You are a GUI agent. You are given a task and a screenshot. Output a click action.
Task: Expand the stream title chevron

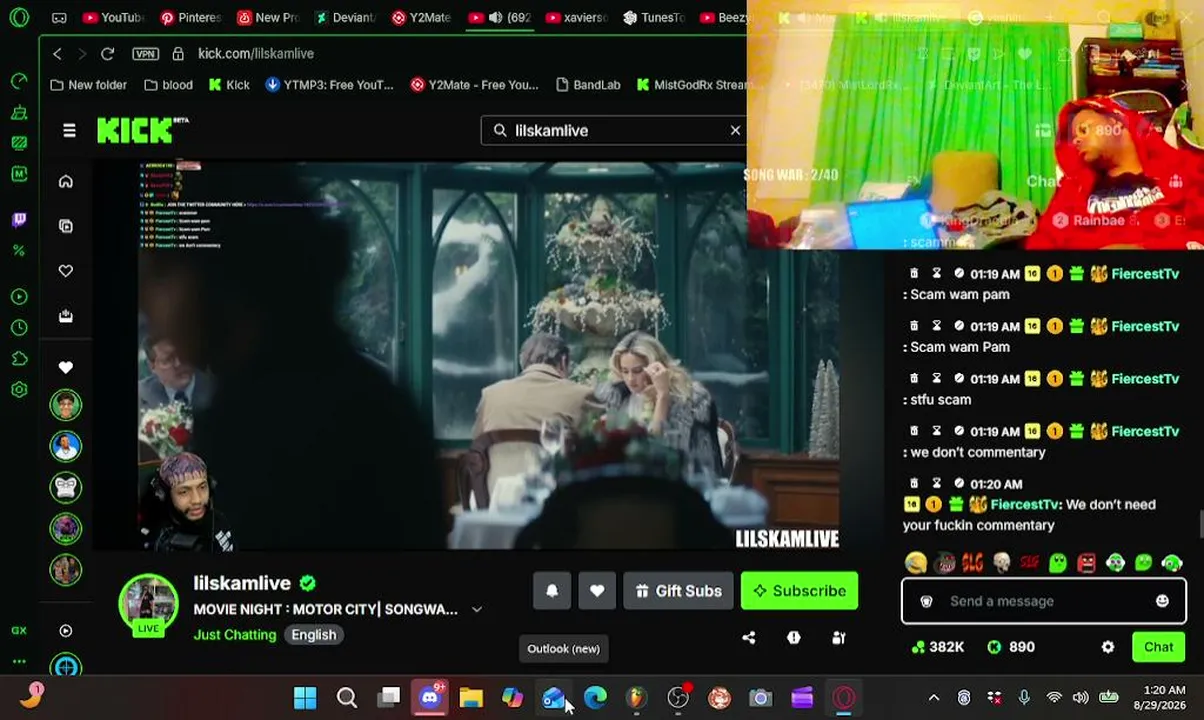(x=477, y=609)
